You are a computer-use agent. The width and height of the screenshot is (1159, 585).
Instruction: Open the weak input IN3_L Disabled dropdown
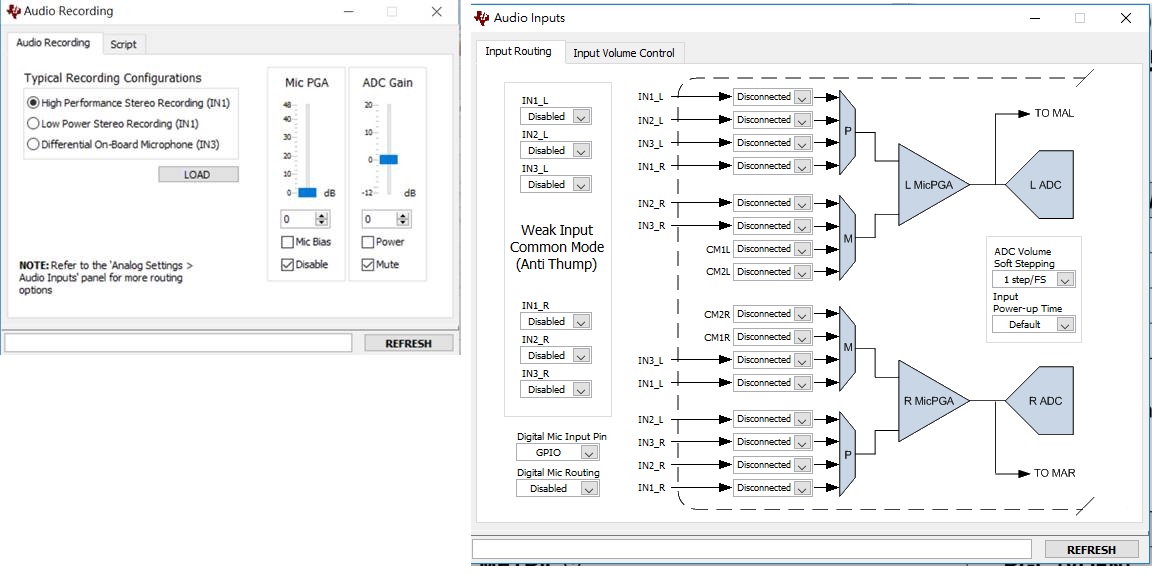click(556, 185)
